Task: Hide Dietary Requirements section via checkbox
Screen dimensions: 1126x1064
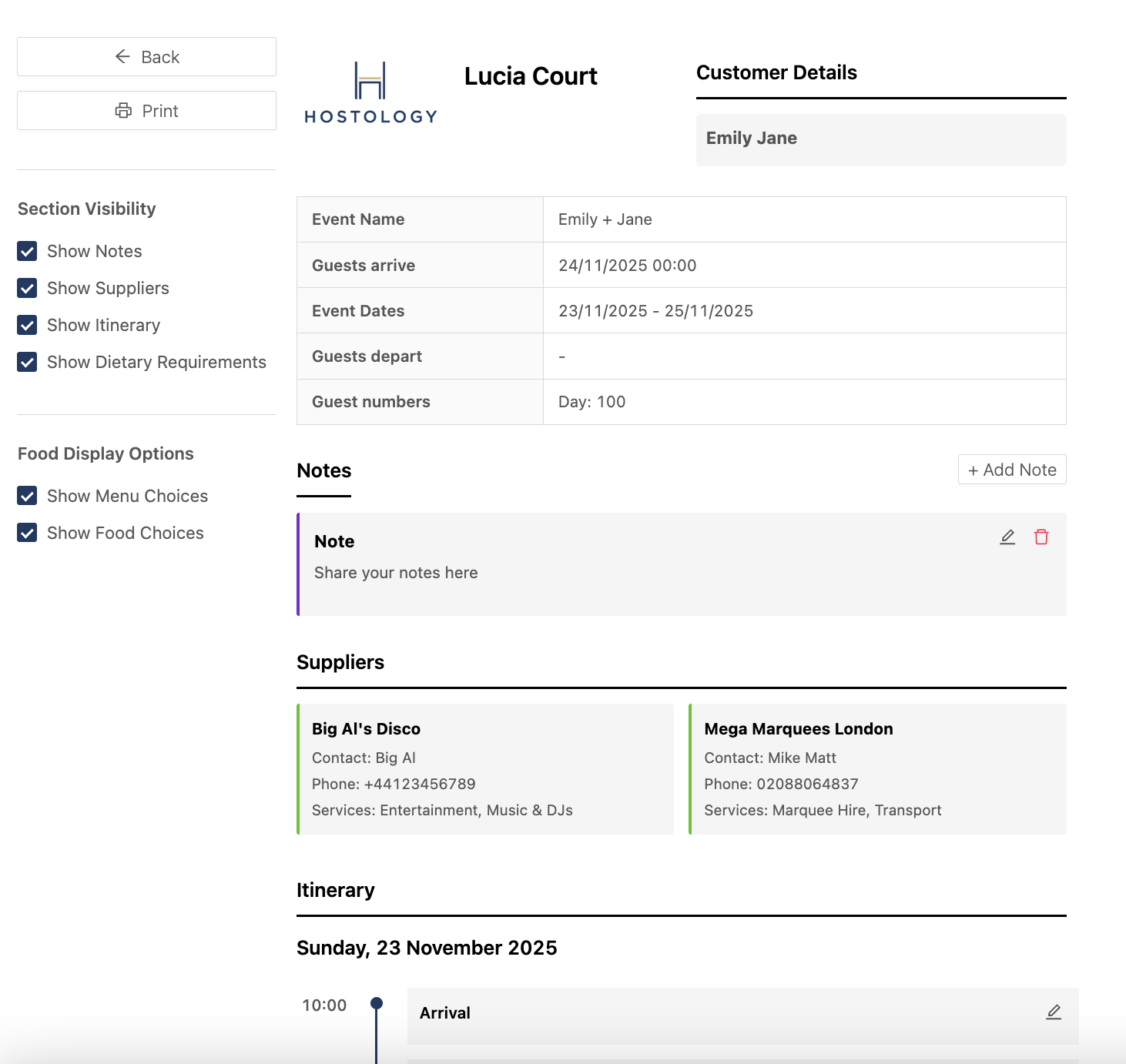Action: [28, 362]
